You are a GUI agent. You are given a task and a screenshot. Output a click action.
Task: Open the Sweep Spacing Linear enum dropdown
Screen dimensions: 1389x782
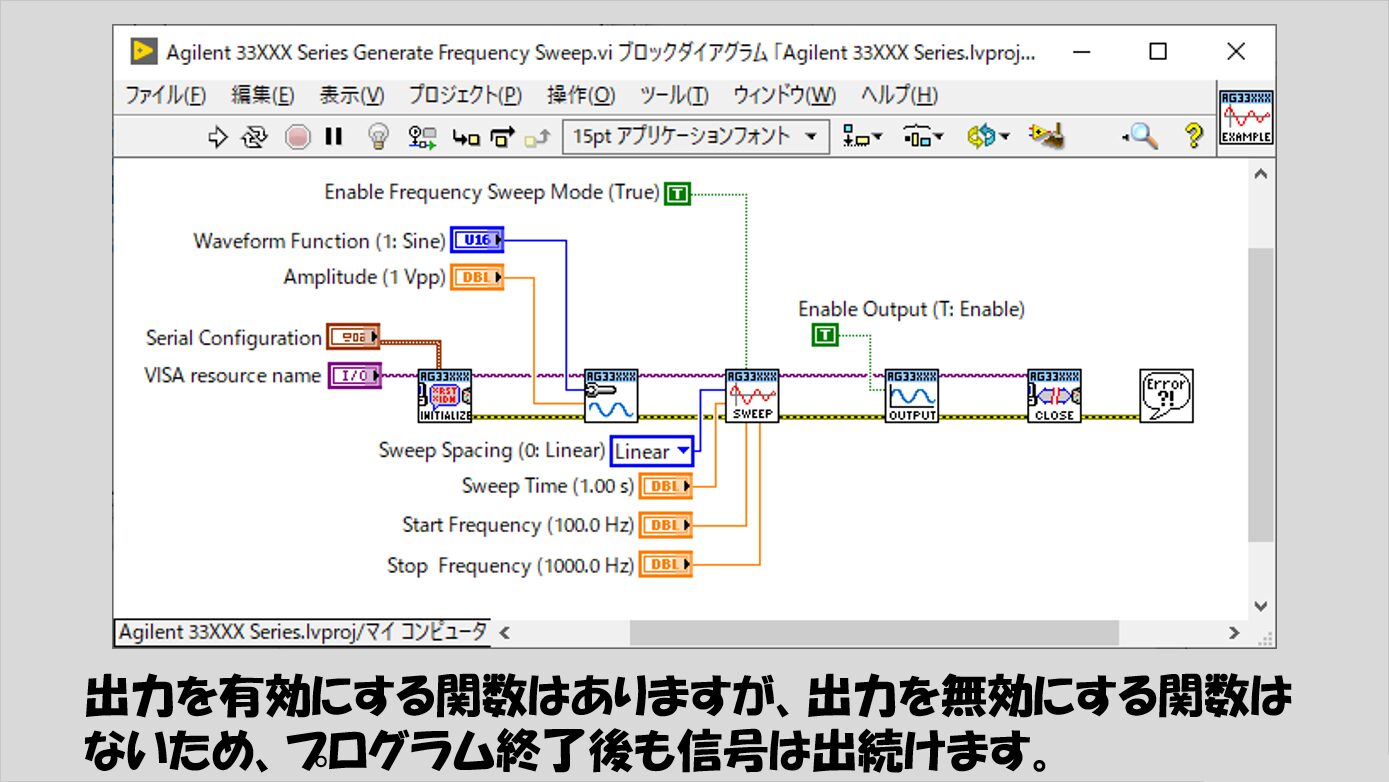pyautogui.click(x=652, y=451)
